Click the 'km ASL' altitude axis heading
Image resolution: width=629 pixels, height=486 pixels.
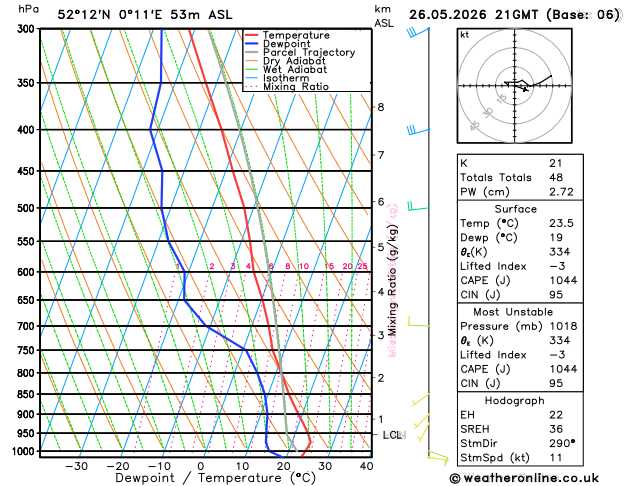(384, 16)
